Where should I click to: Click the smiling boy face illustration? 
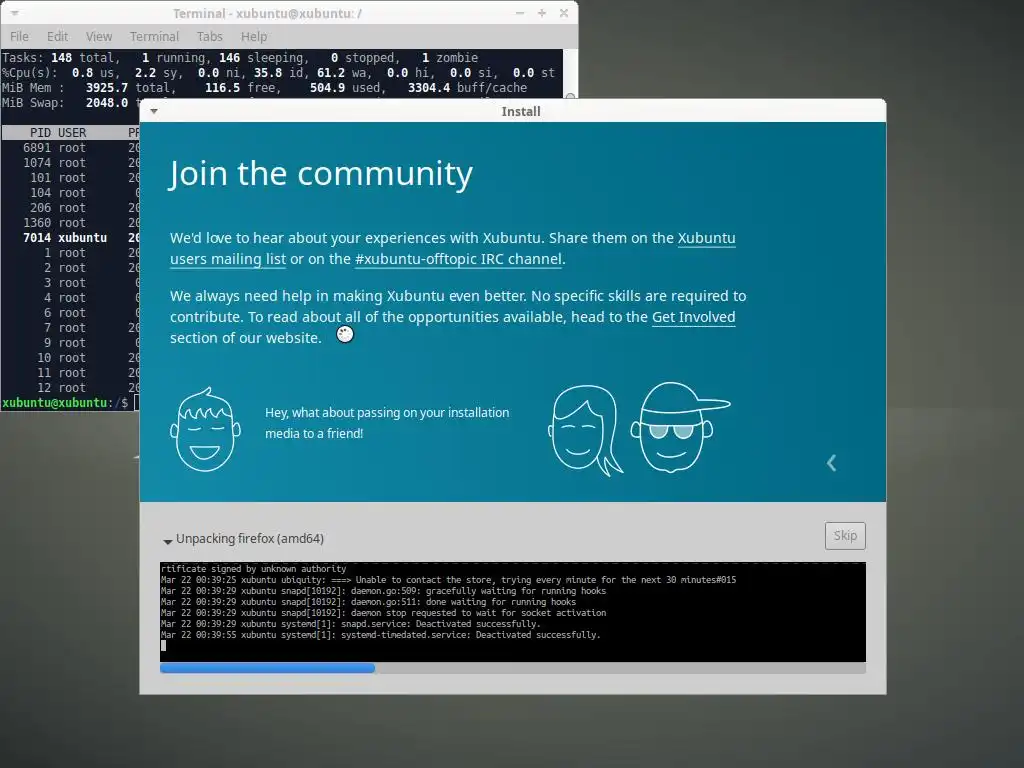(205, 429)
